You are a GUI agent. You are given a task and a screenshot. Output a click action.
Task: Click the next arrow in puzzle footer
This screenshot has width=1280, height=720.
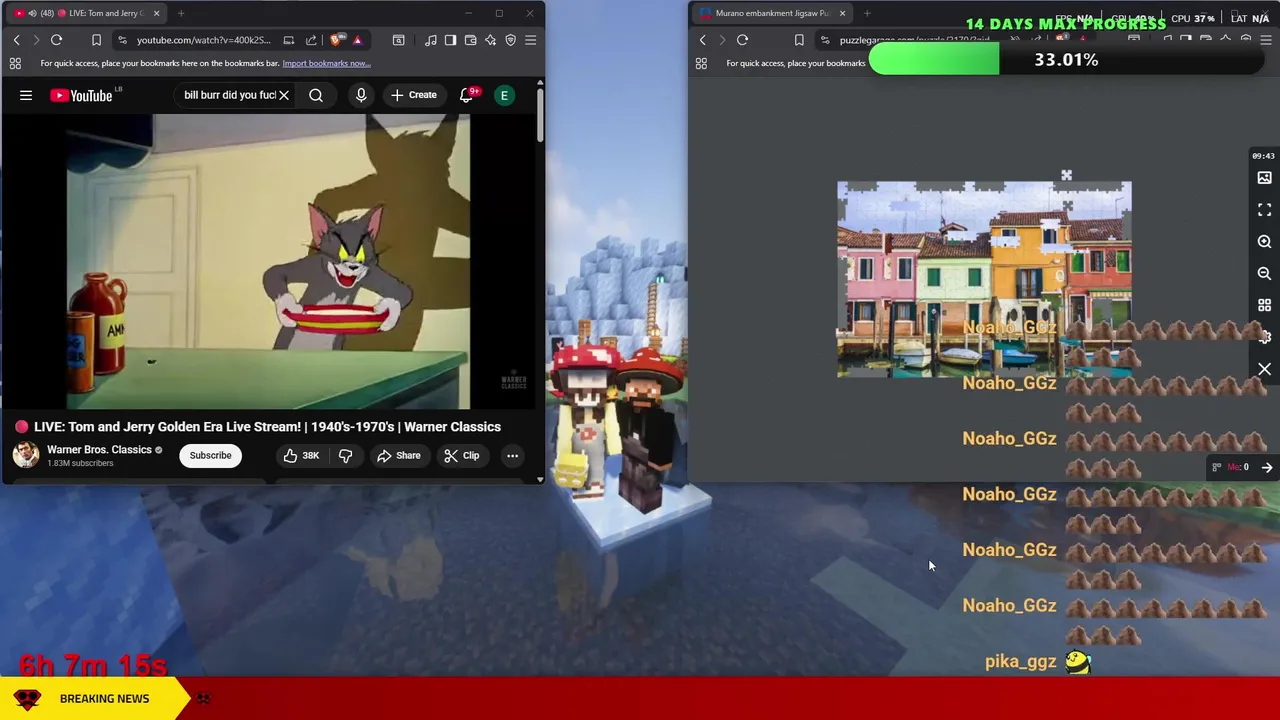1267,467
